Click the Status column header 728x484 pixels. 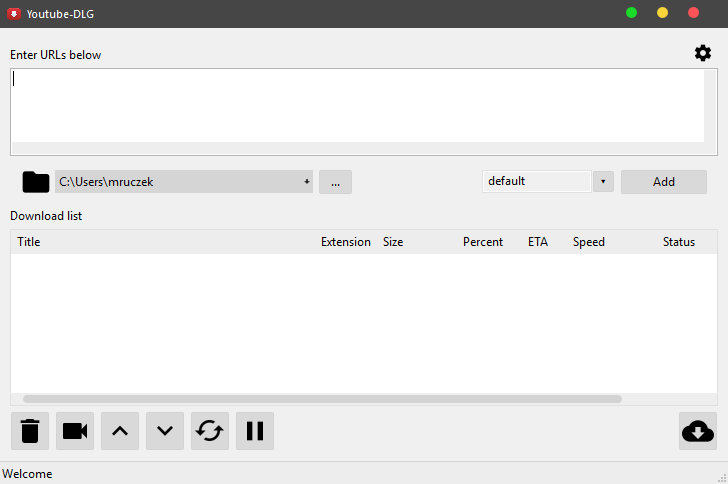pyautogui.click(x=678, y=242)
